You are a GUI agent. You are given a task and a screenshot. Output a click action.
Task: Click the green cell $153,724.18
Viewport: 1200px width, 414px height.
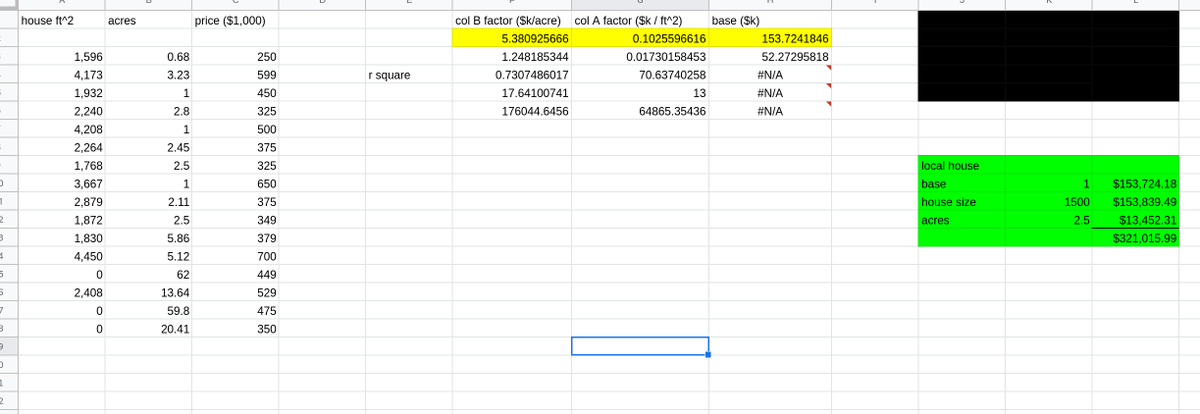pos(1135,184)
